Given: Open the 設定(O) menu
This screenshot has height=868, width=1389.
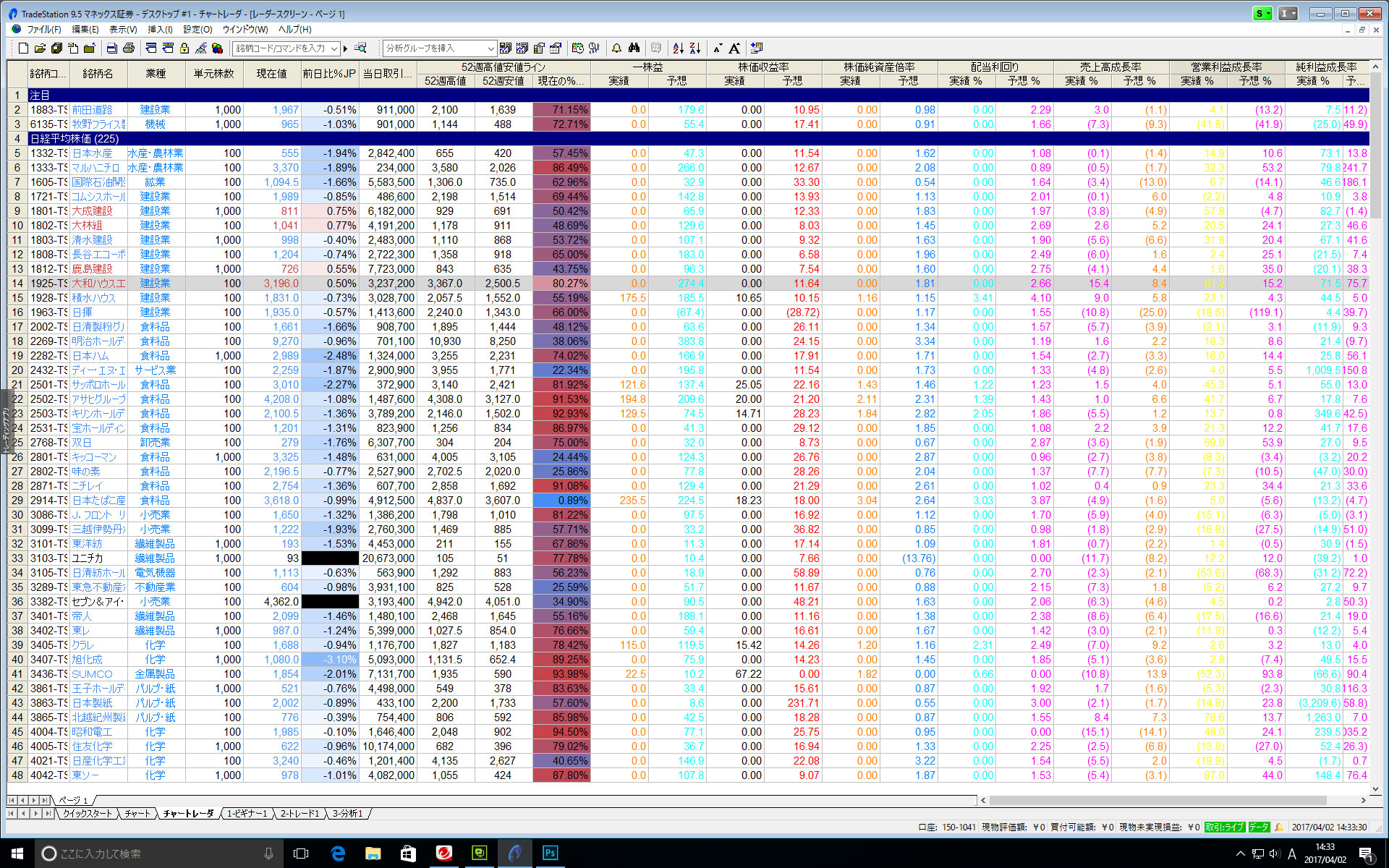Looking at the screenshot, I should pos(197,30).
